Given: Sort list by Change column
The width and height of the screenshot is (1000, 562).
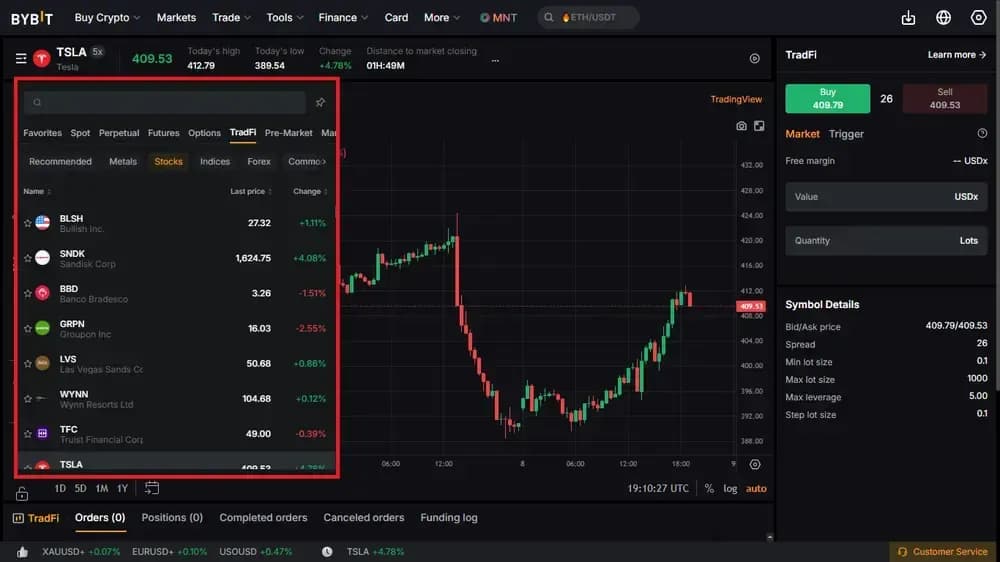Looking at the screenshot, I should [310, 191].
